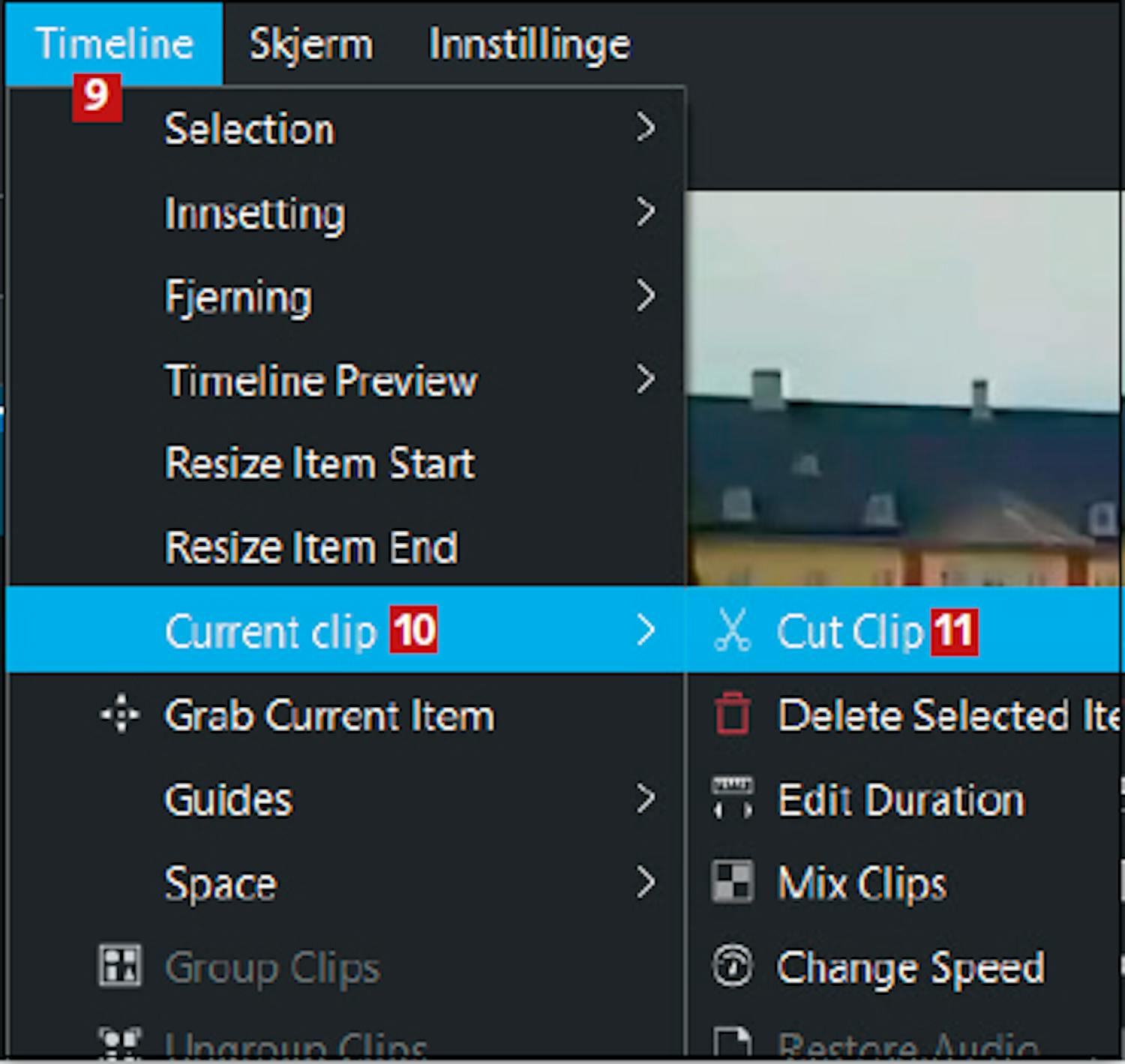The image size is (1125, 1064).
Task: Open the Timeline Preview submenu
Action: [x=321, y=380]
